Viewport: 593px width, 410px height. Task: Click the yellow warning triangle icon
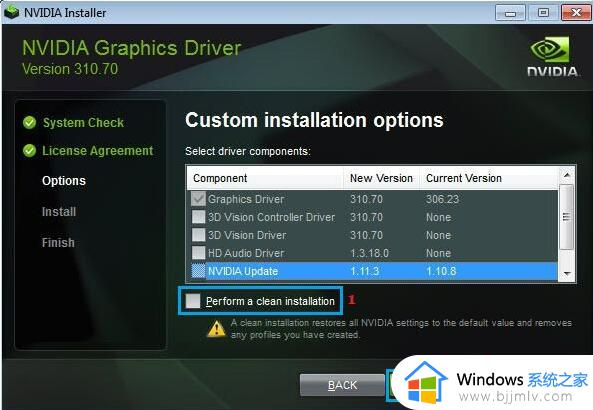click(216, 329)
